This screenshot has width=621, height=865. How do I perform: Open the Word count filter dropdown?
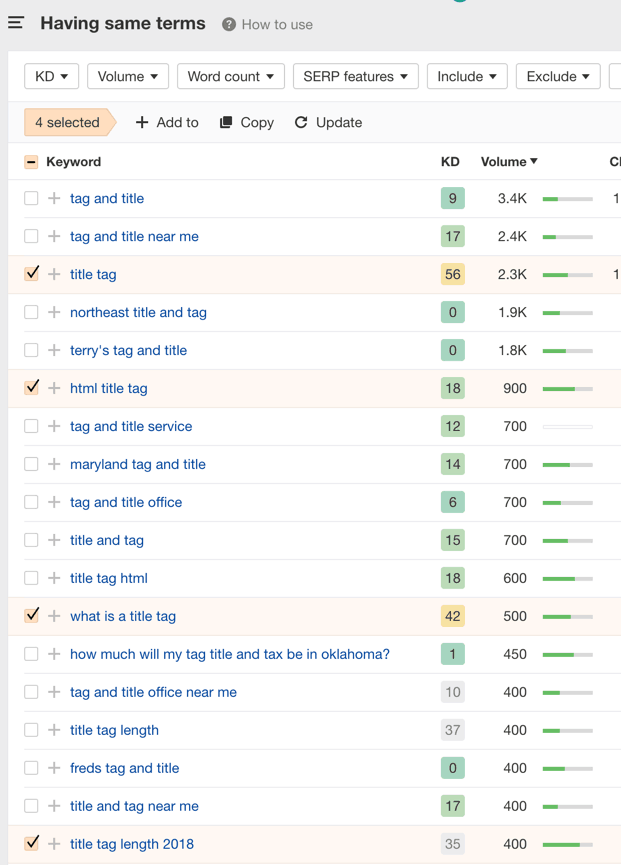230,76
